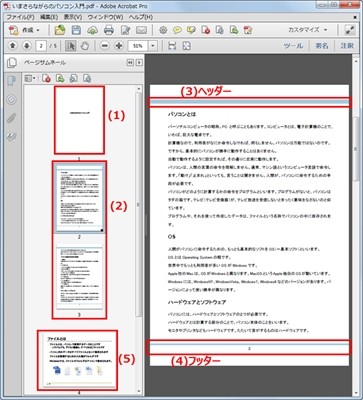The width and height of the screenshot is (363, 400).
Task: Open the 表示(V) menu
Action: pos(73,17)
